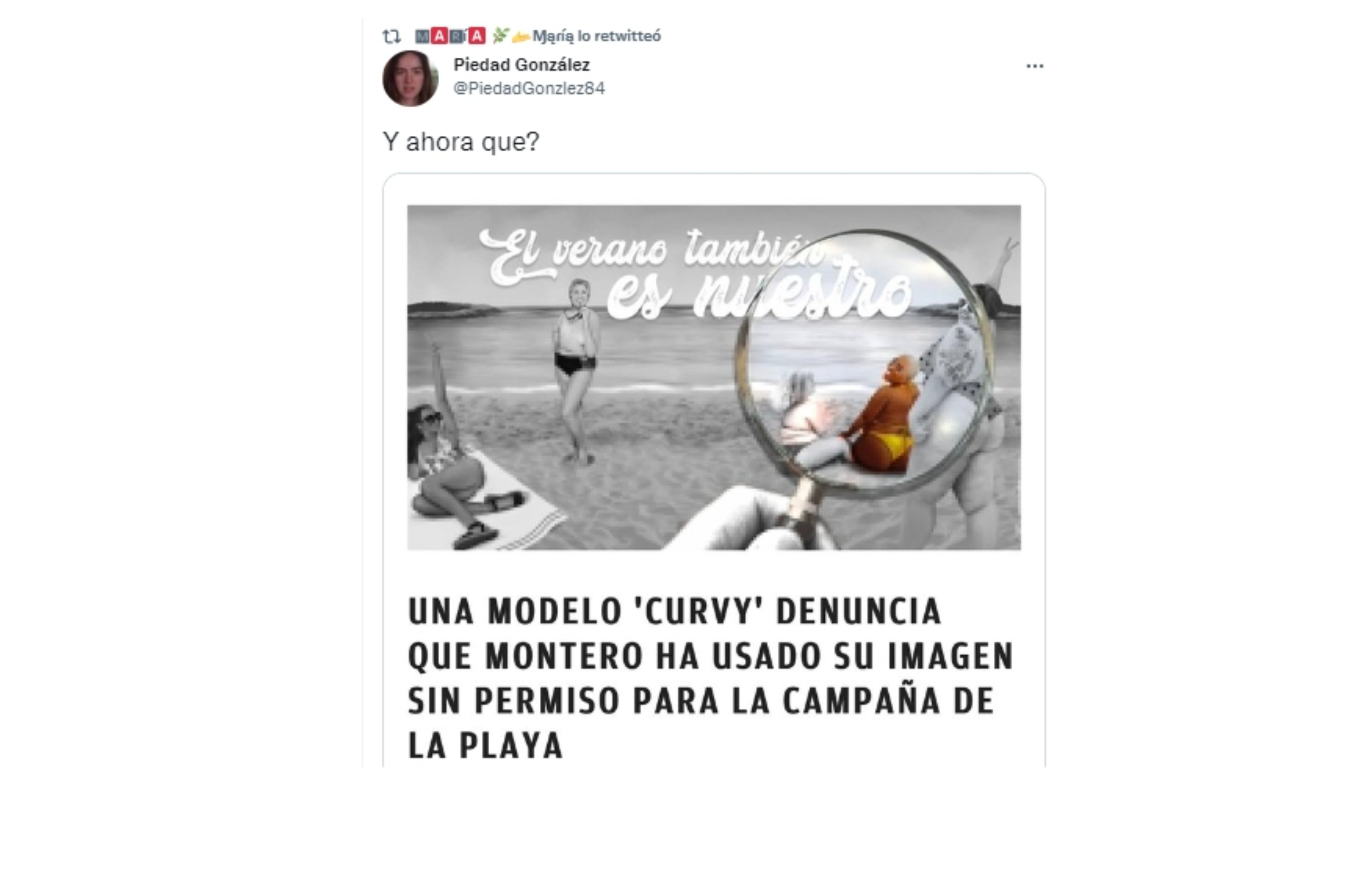
Task: Click the retweet arrows icon
Action: [391, 37]
